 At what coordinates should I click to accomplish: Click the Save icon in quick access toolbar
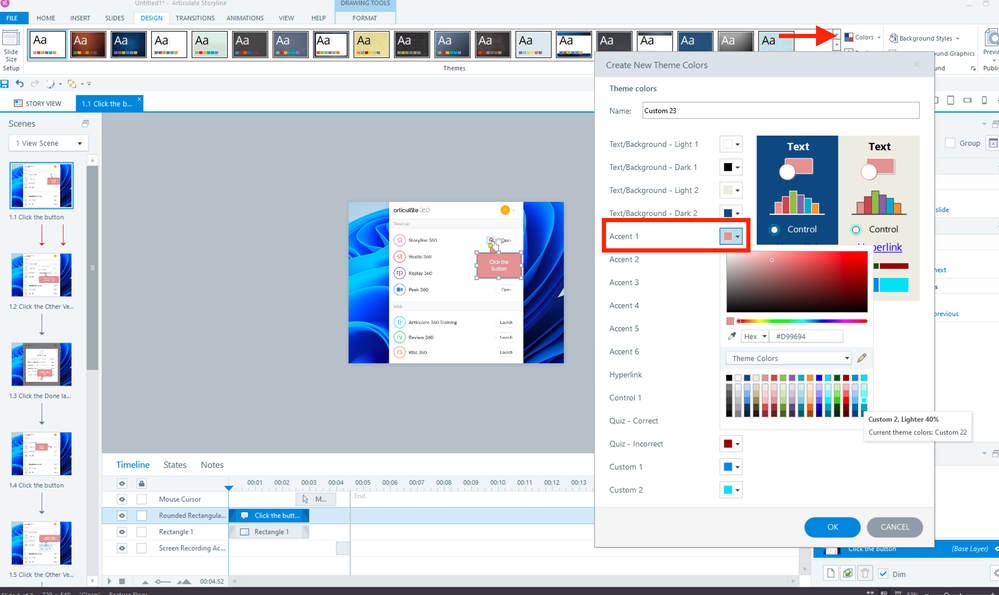[6, 84]
